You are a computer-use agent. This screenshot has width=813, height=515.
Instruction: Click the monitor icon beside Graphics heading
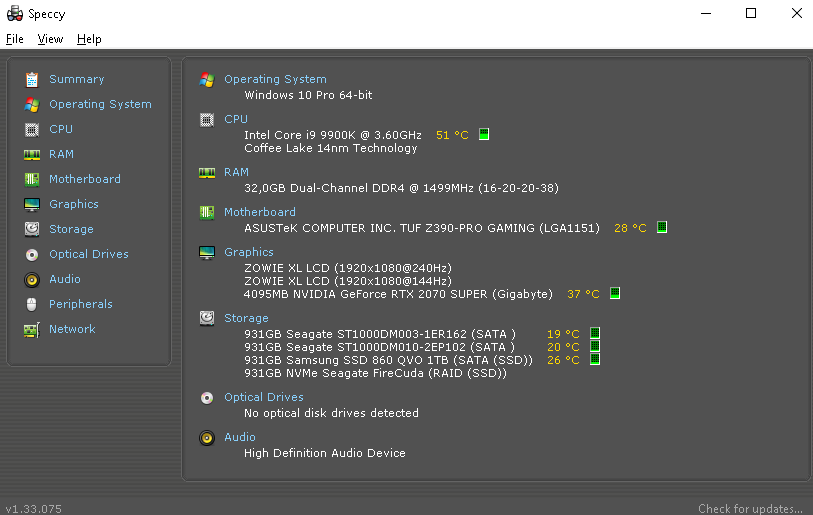pos(207,253)
